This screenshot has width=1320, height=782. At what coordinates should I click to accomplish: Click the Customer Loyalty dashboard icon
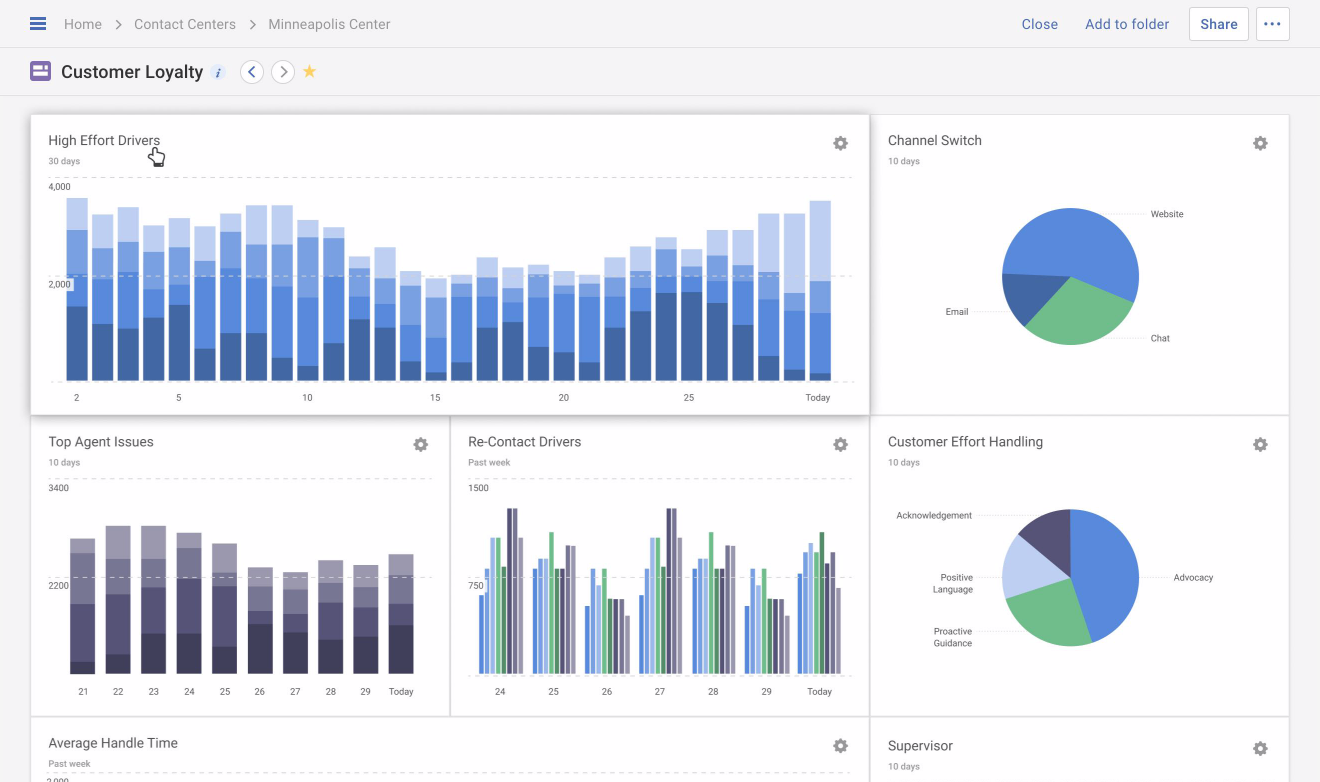[x=40, y=71]
